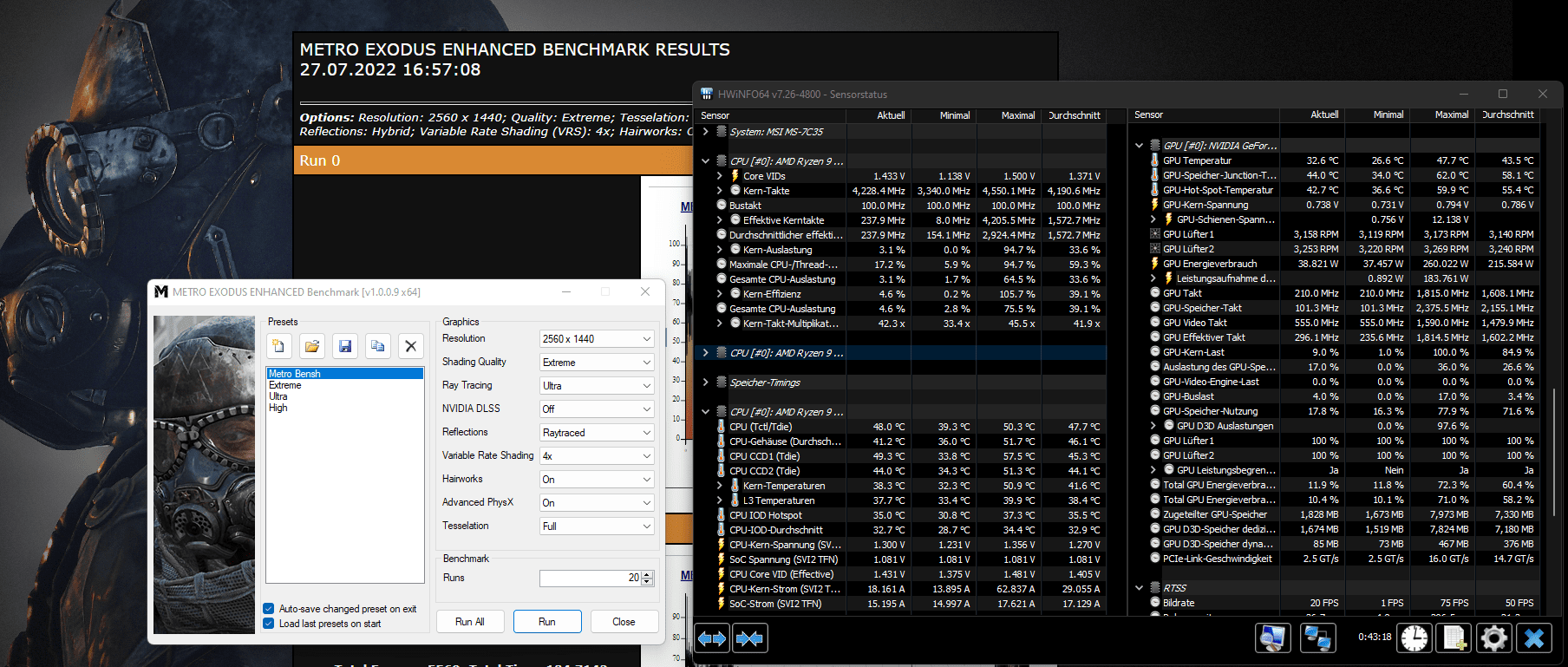Create a new preset in Metro Benchmark
The height and width of the screenshot is (667, 1568).
(x=279, y=346)
